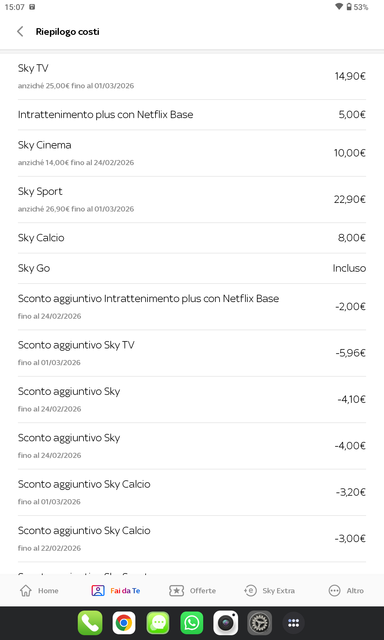Tap the Sky Go Incluso row
384x640 pixels.
192,268
